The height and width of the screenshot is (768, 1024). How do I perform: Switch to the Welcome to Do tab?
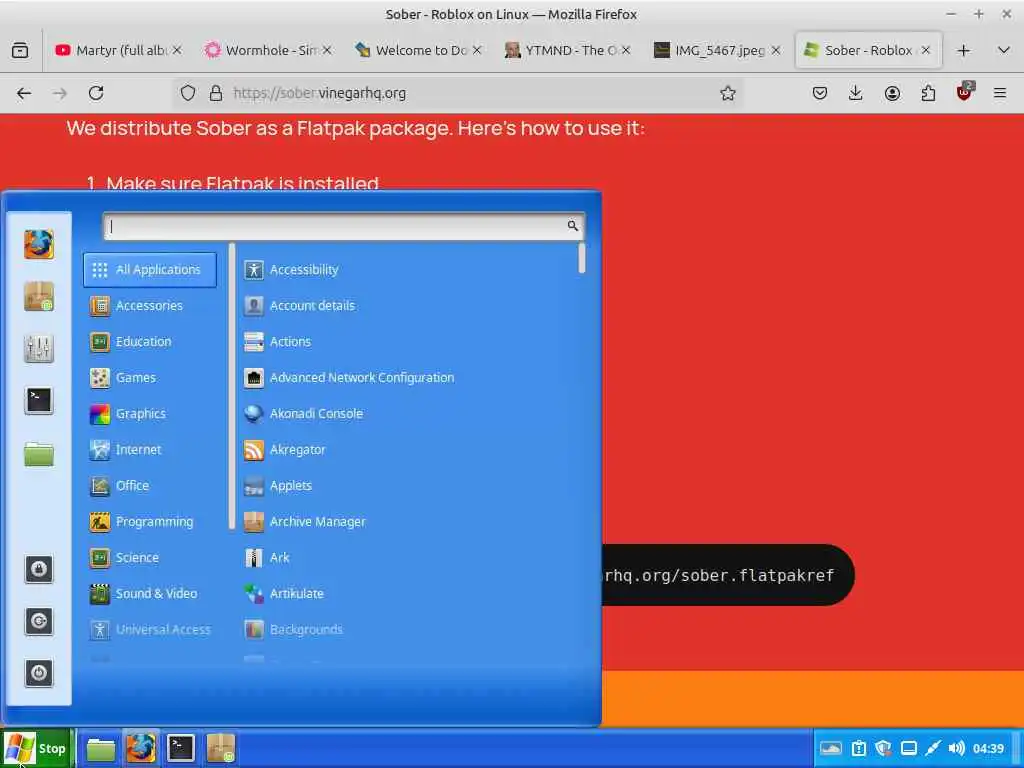(x=418, y=50)
